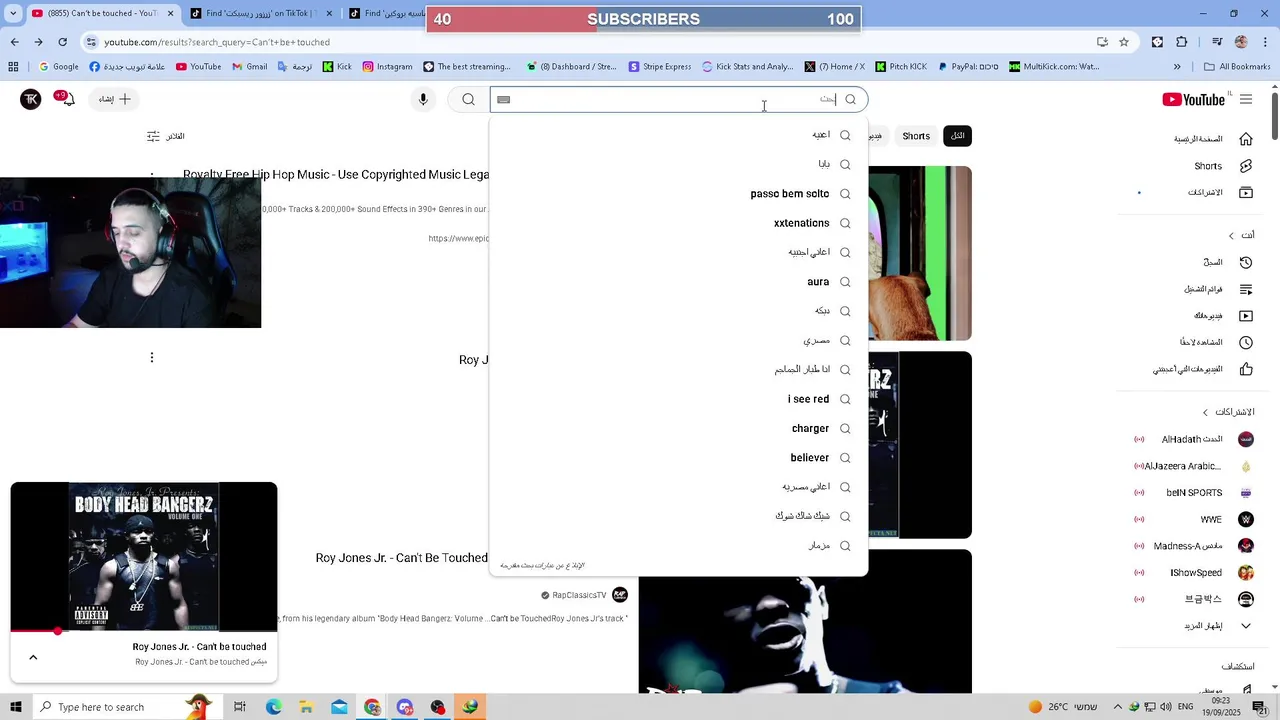Image resolution: width=1280 pixels, height=720 pixels.
Task: Click the Chrome address bar URL
Action: [217, 42]
